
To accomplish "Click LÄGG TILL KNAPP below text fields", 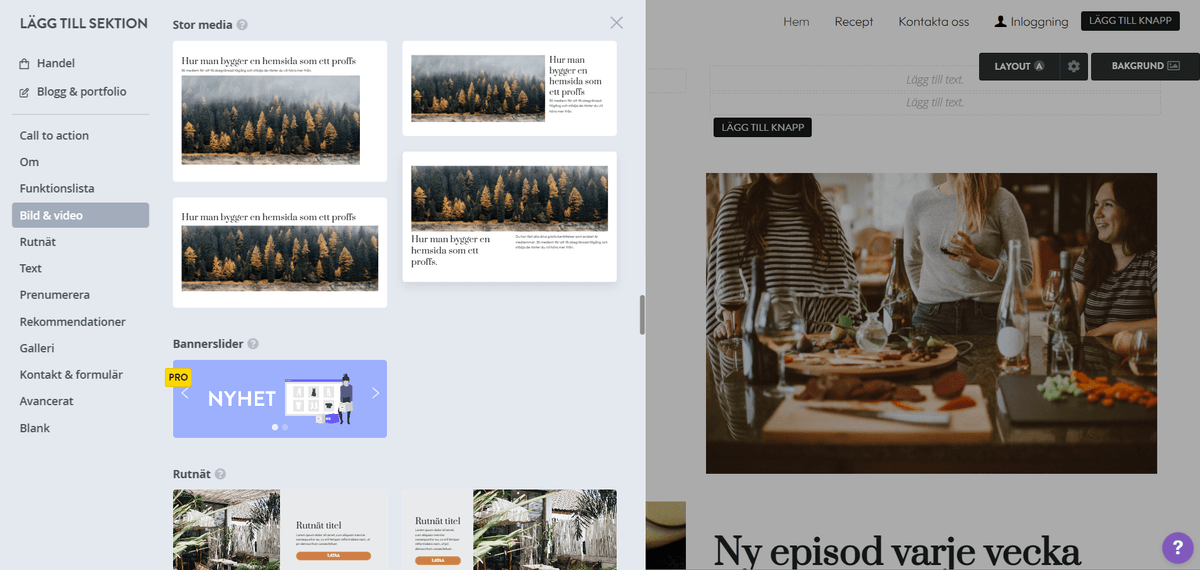I will click(x=762, y=127).
